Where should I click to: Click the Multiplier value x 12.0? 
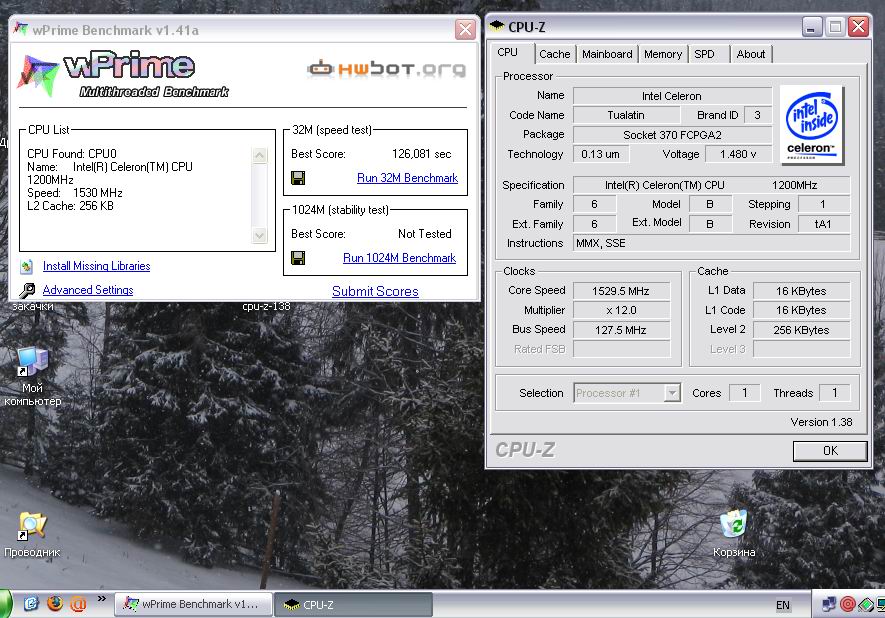click(621, 310)
